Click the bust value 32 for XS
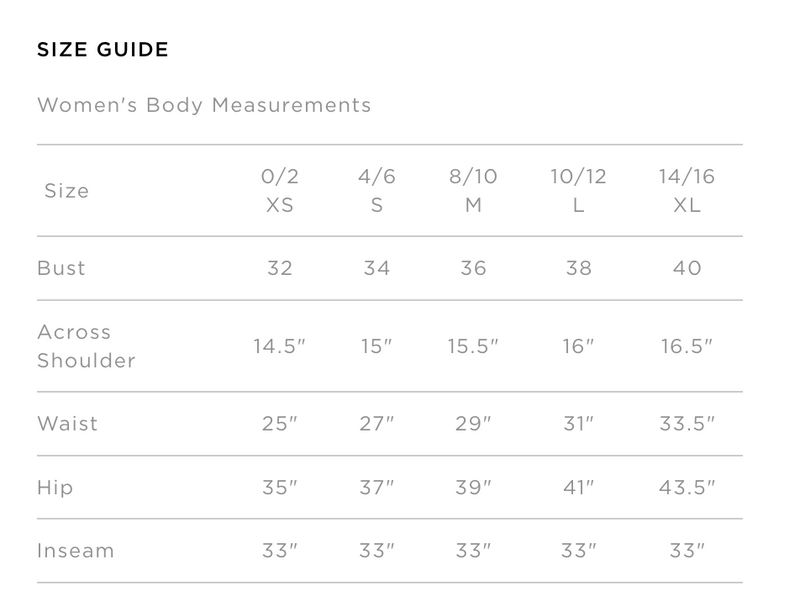This screenshot has height=612, width=800. [x=280, y=268]
